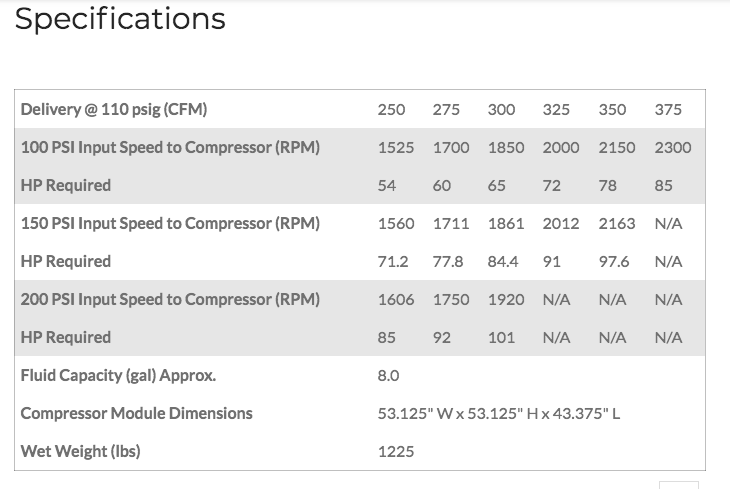The width and height of the screenshot is (730, 489).
Task: Click the 200 PSI Input Speed row label
Action: tap(170, 300)
